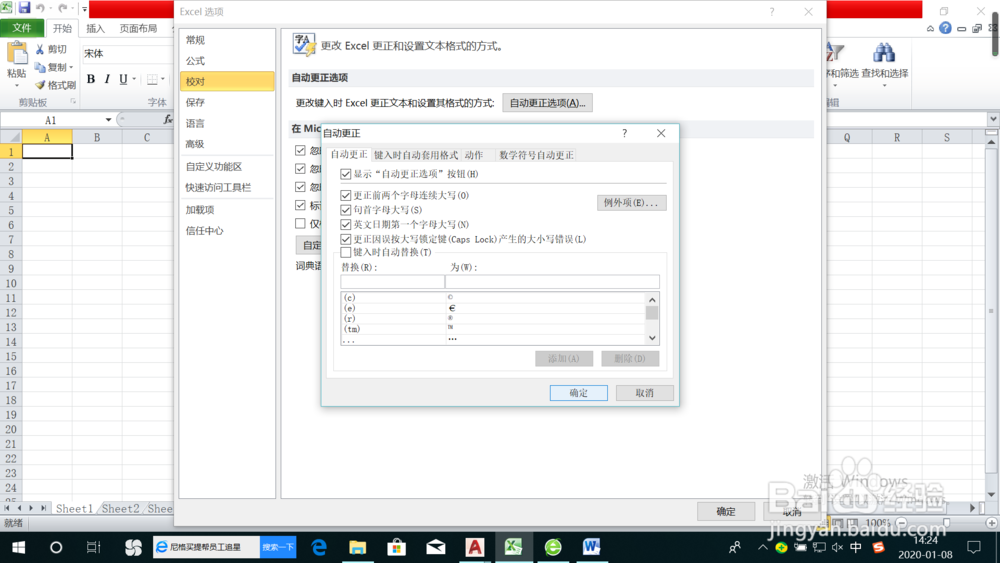Open Mail app from taskbar
This screenshot has width=1000, height=563.
tap(436, 547)
